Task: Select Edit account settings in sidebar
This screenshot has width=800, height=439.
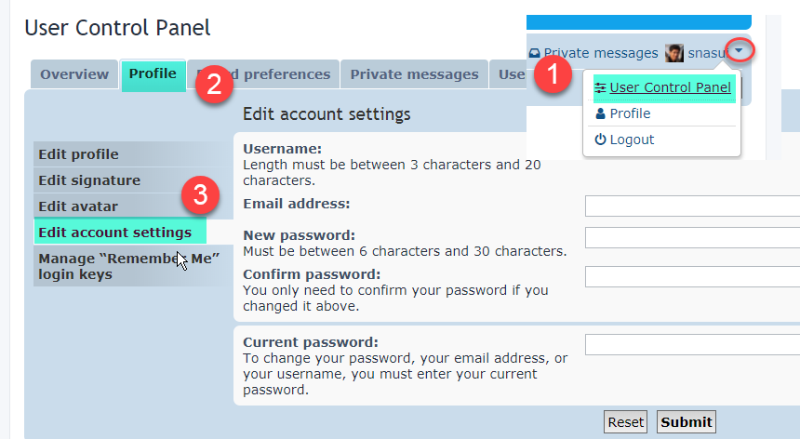Action: tap(115, 232)
